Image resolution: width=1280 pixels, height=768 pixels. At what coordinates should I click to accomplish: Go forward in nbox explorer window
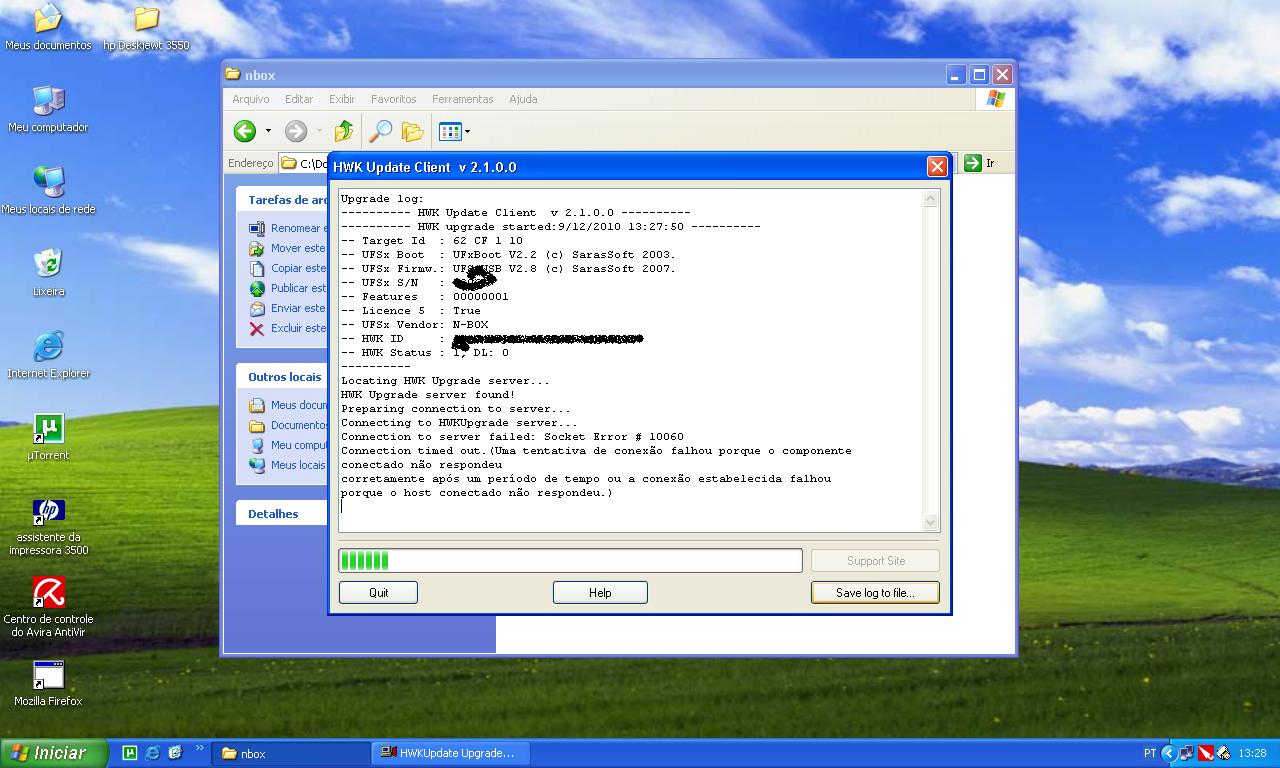295,131
